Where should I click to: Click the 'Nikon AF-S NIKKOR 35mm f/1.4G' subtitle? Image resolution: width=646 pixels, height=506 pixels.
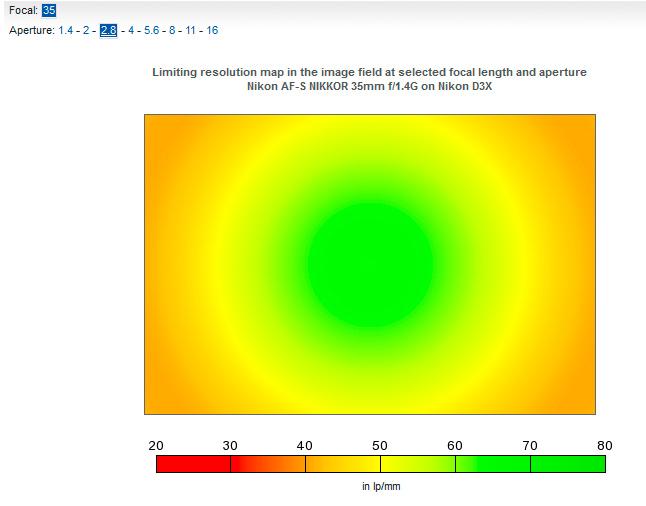pos(370,87)
